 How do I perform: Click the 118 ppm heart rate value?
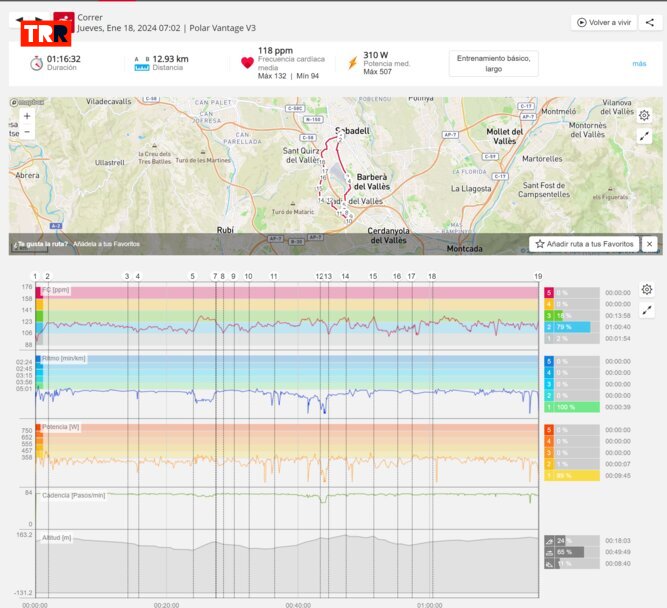(275, 51)
